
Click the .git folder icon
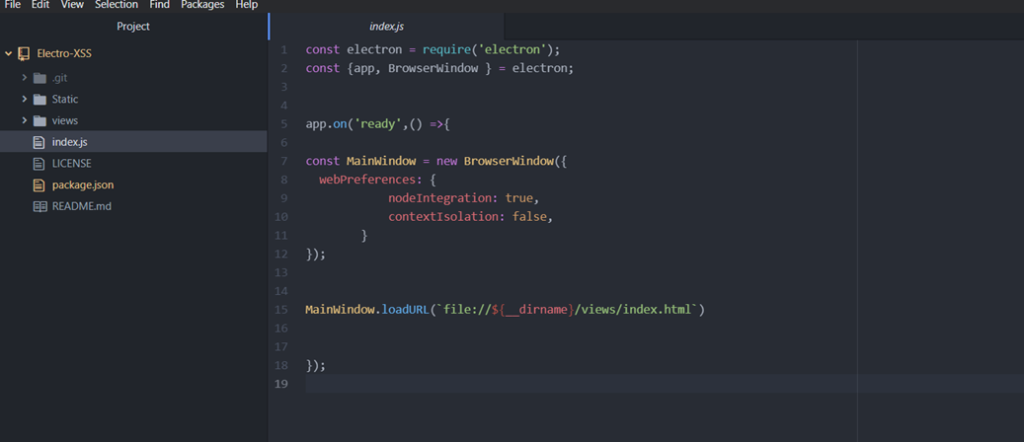tap(40, 78)
